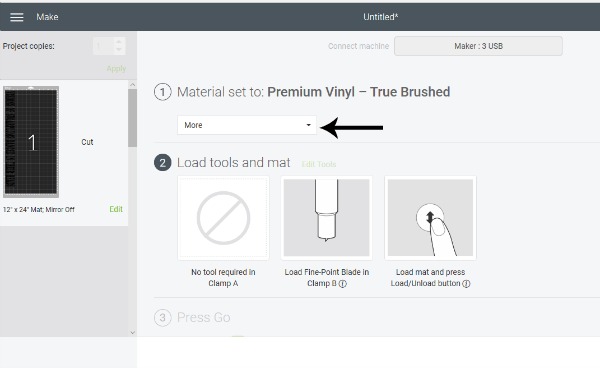Click the no-tool-required circle icon for Clamp A
This screenshot has width=600, height=368.
[x=223, y=218]
